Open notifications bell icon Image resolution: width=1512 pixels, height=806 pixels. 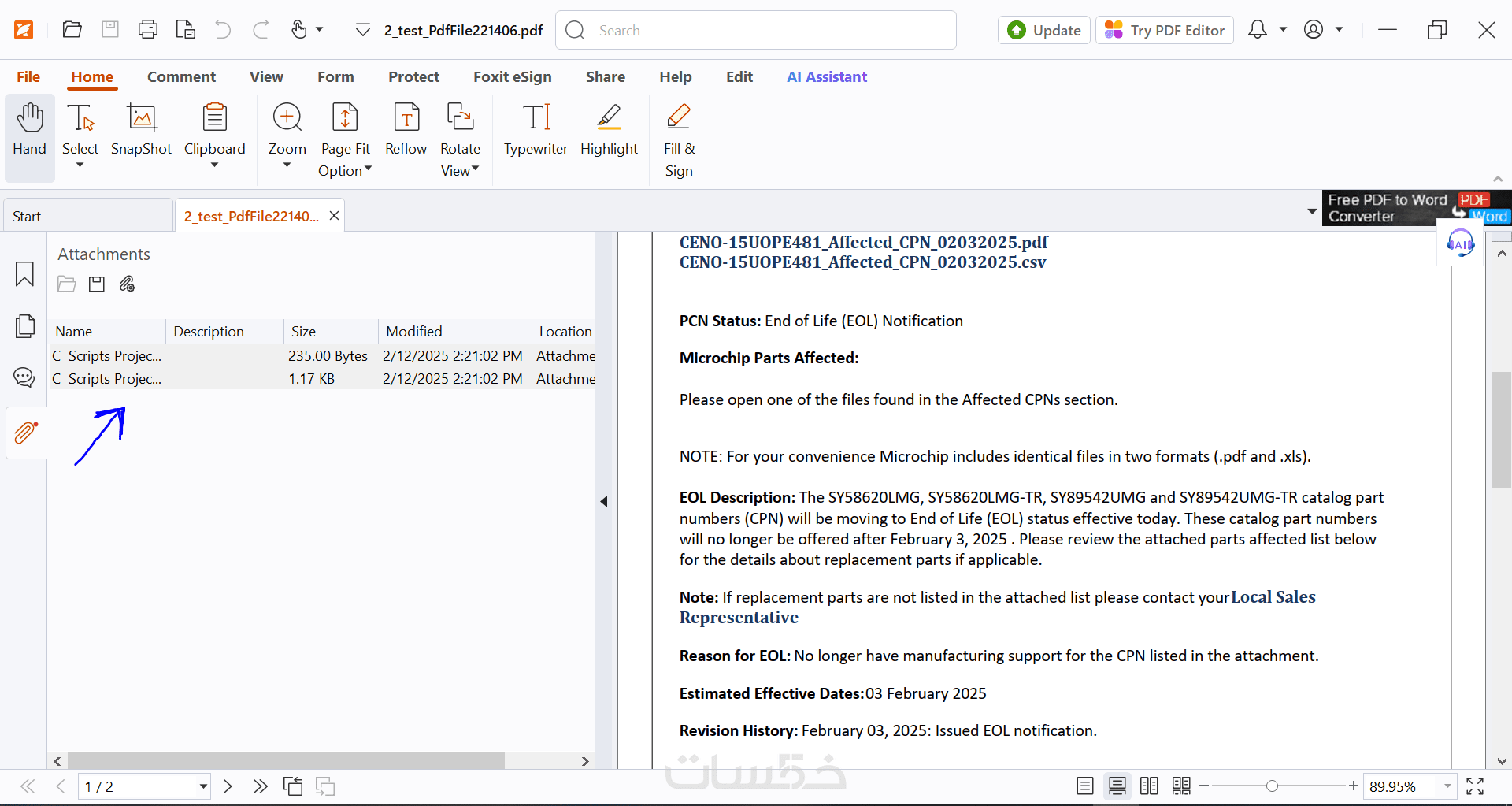point(1258,30)
